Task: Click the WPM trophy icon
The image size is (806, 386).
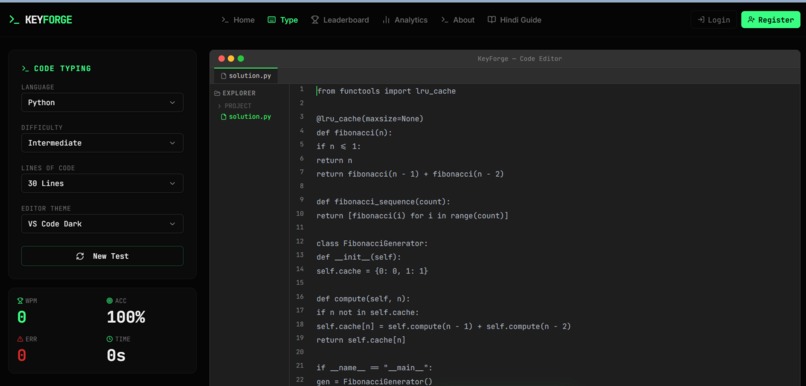Action: coord(20,301)
